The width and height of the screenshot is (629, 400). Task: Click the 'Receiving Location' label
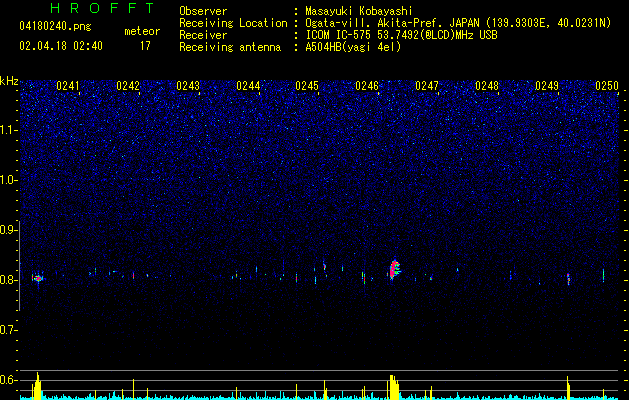233,23
